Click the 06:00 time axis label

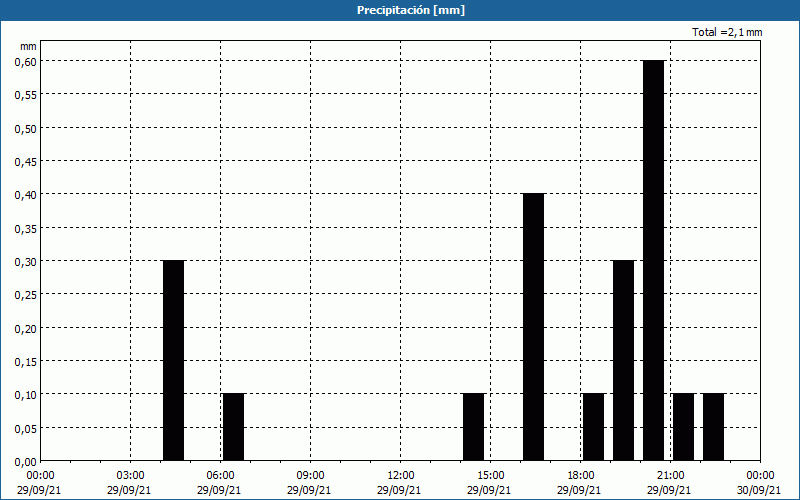point(220,476)
